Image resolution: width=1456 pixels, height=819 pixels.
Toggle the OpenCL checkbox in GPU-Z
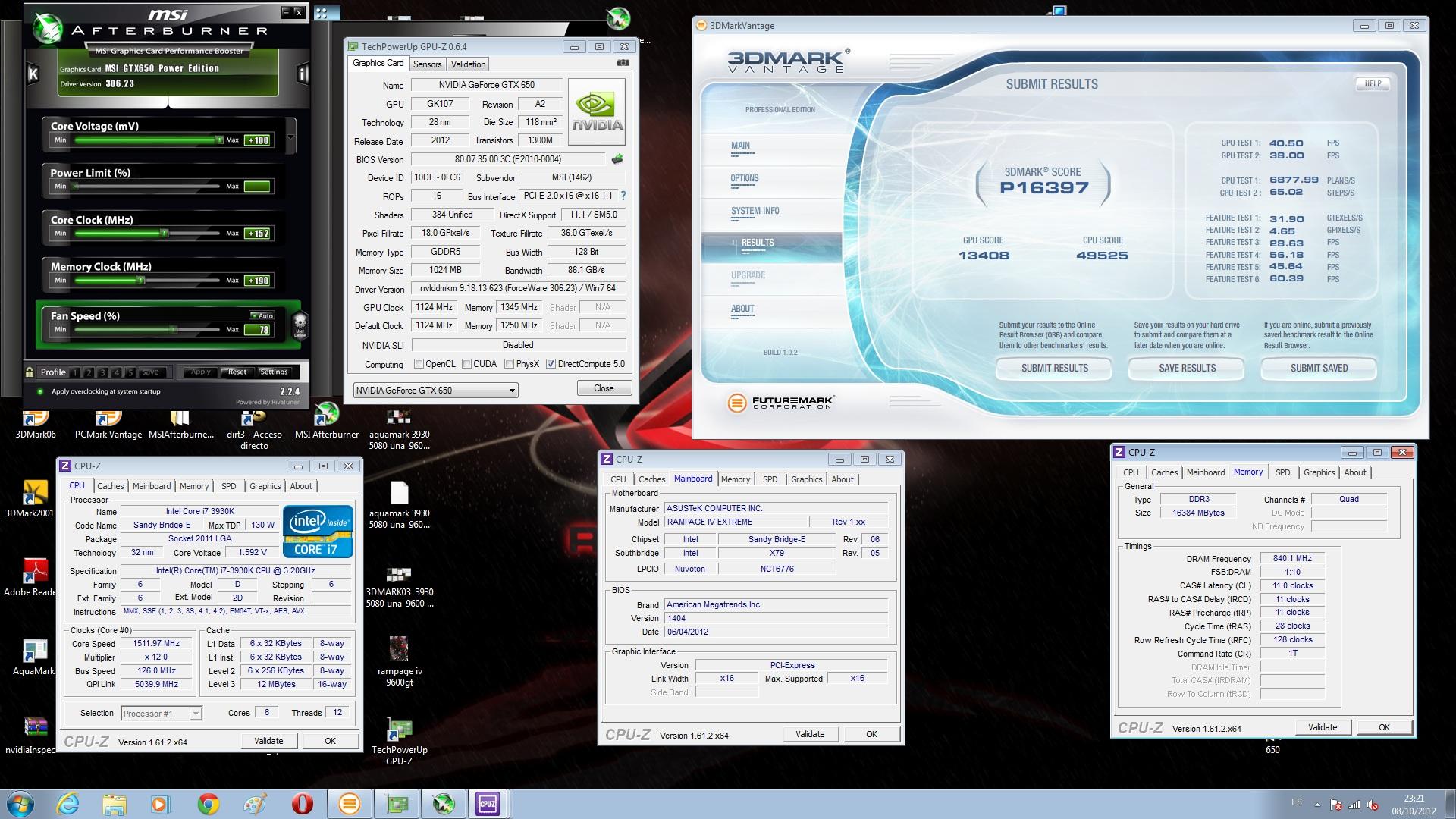click(419, 364)
